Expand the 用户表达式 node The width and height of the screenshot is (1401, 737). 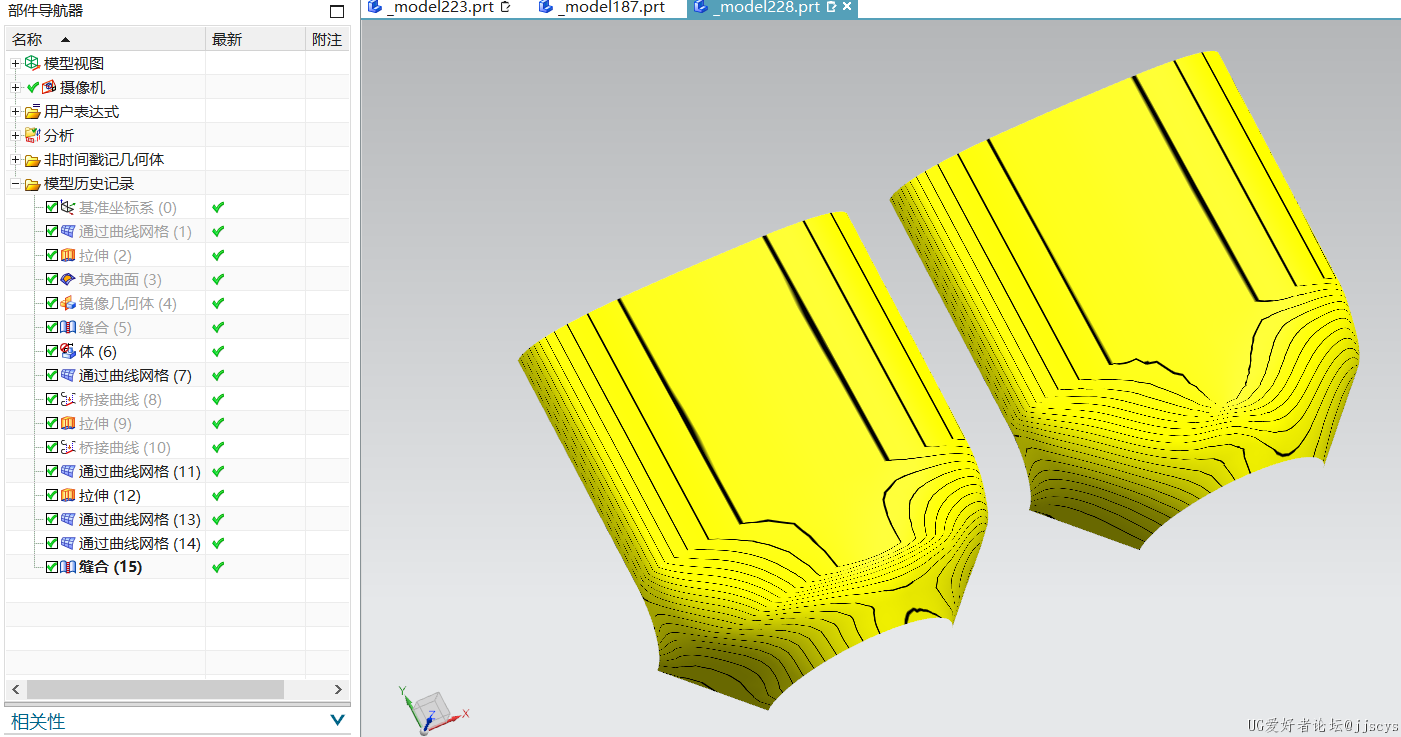pyautogui.click(x=15, y=112)
